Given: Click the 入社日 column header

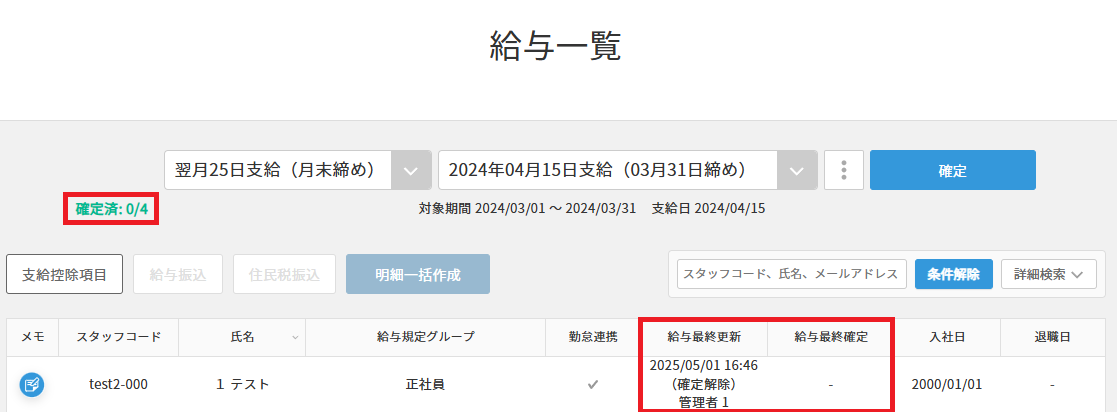Looking at the screenshot, I should click(947, 337).
